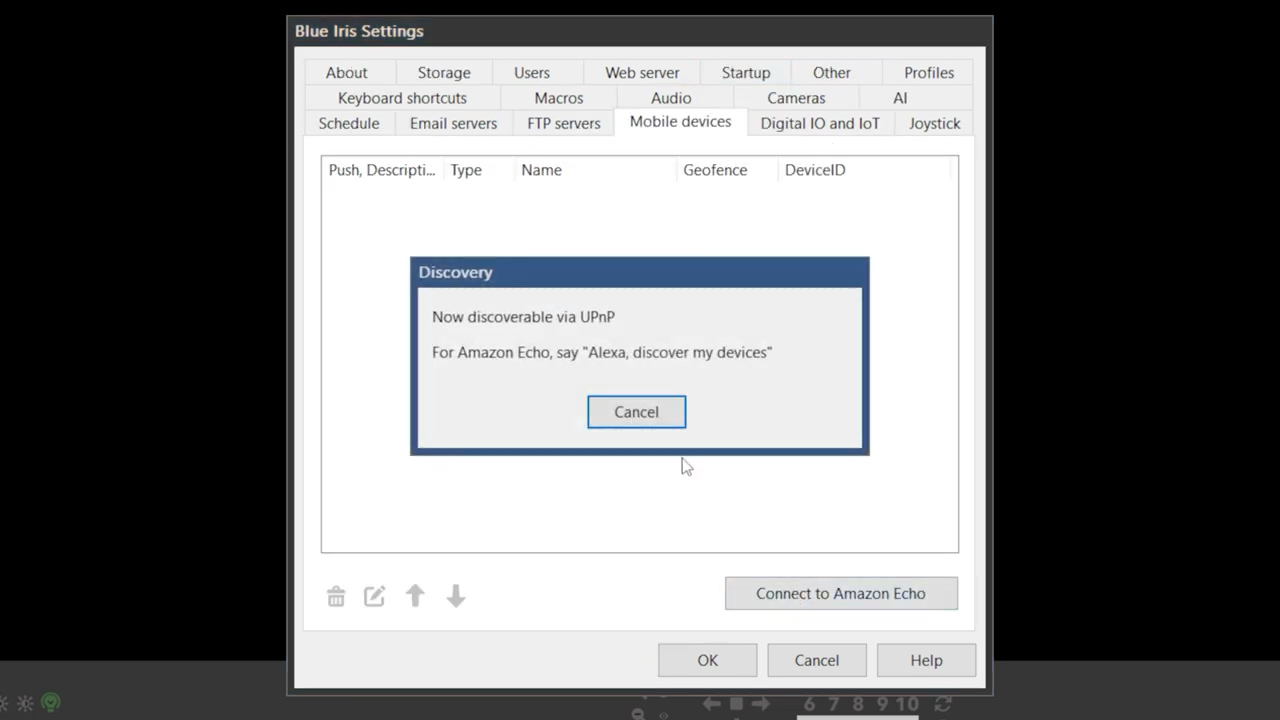This screenshot has width=1280, height=720.
Task: Select the Web server tab
Action: [642, 72]
